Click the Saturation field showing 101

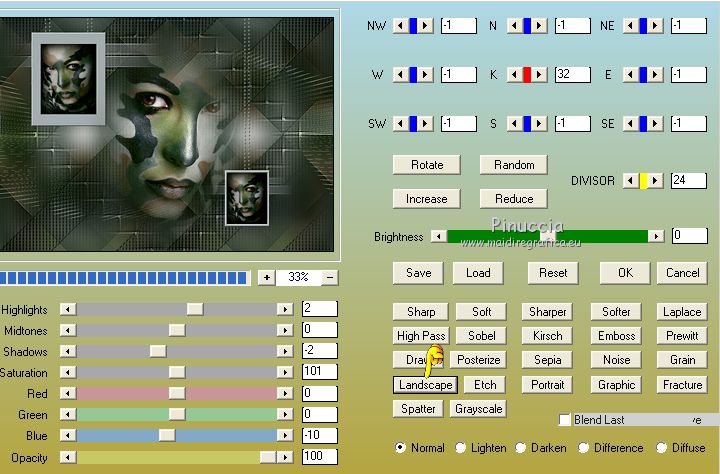click(320, 371)
